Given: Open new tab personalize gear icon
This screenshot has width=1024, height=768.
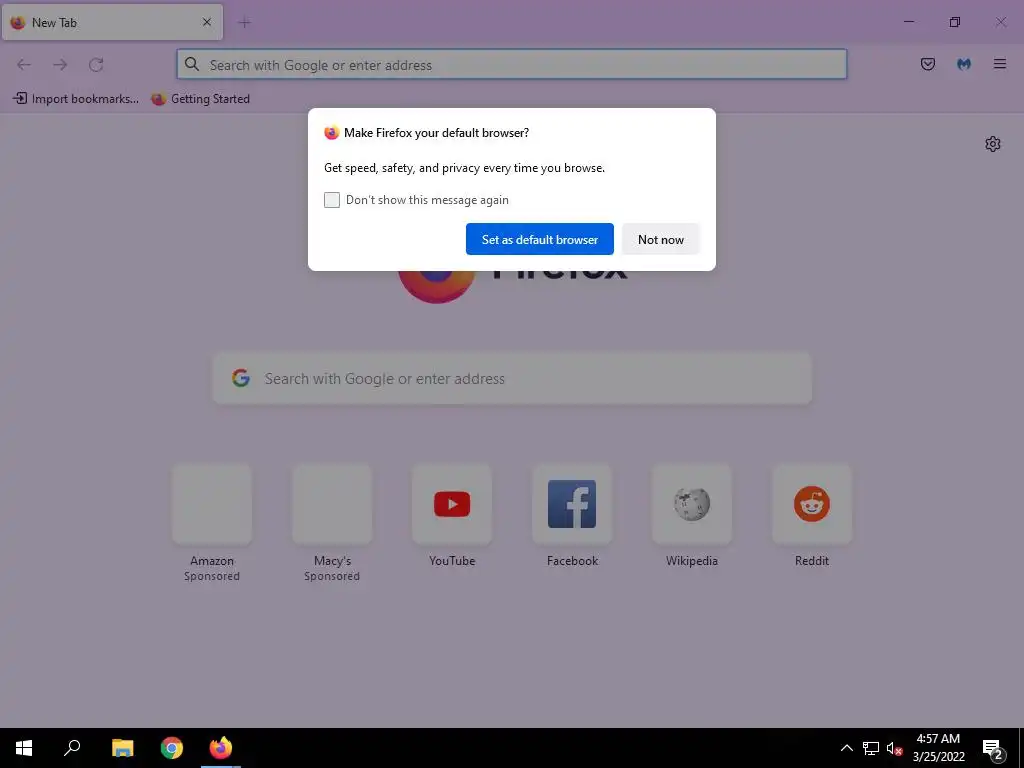Looking at the screenshot, I should 993,144.
